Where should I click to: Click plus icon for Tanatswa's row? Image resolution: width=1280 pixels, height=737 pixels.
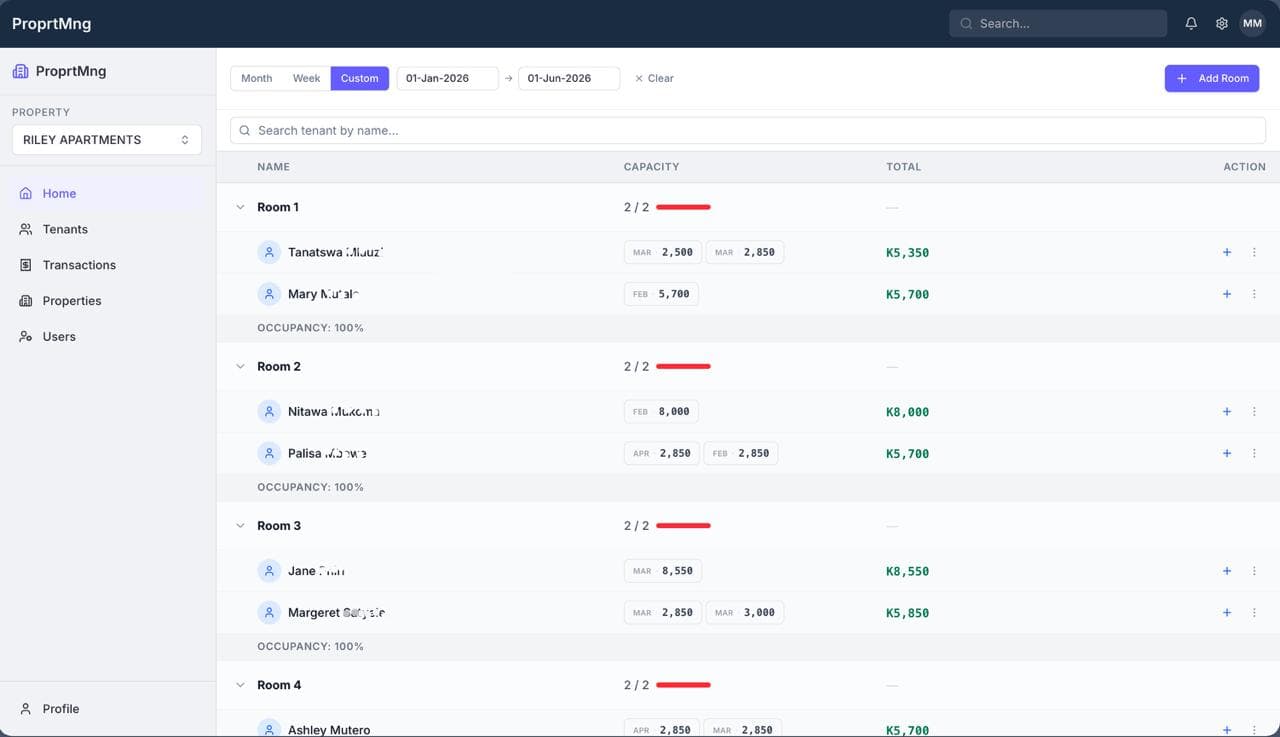tap(1227, 252)
